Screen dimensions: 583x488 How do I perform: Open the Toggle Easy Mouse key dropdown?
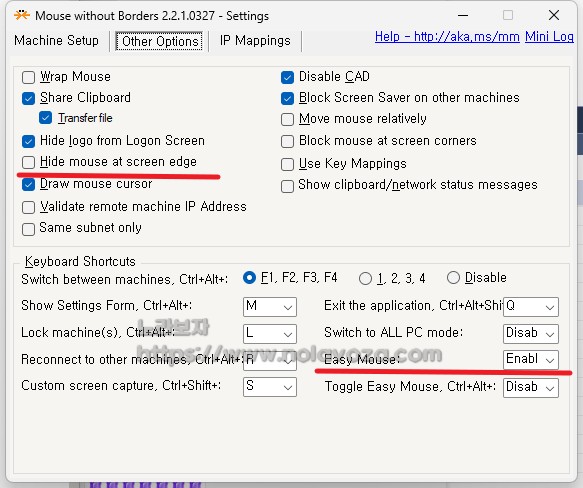531,388
